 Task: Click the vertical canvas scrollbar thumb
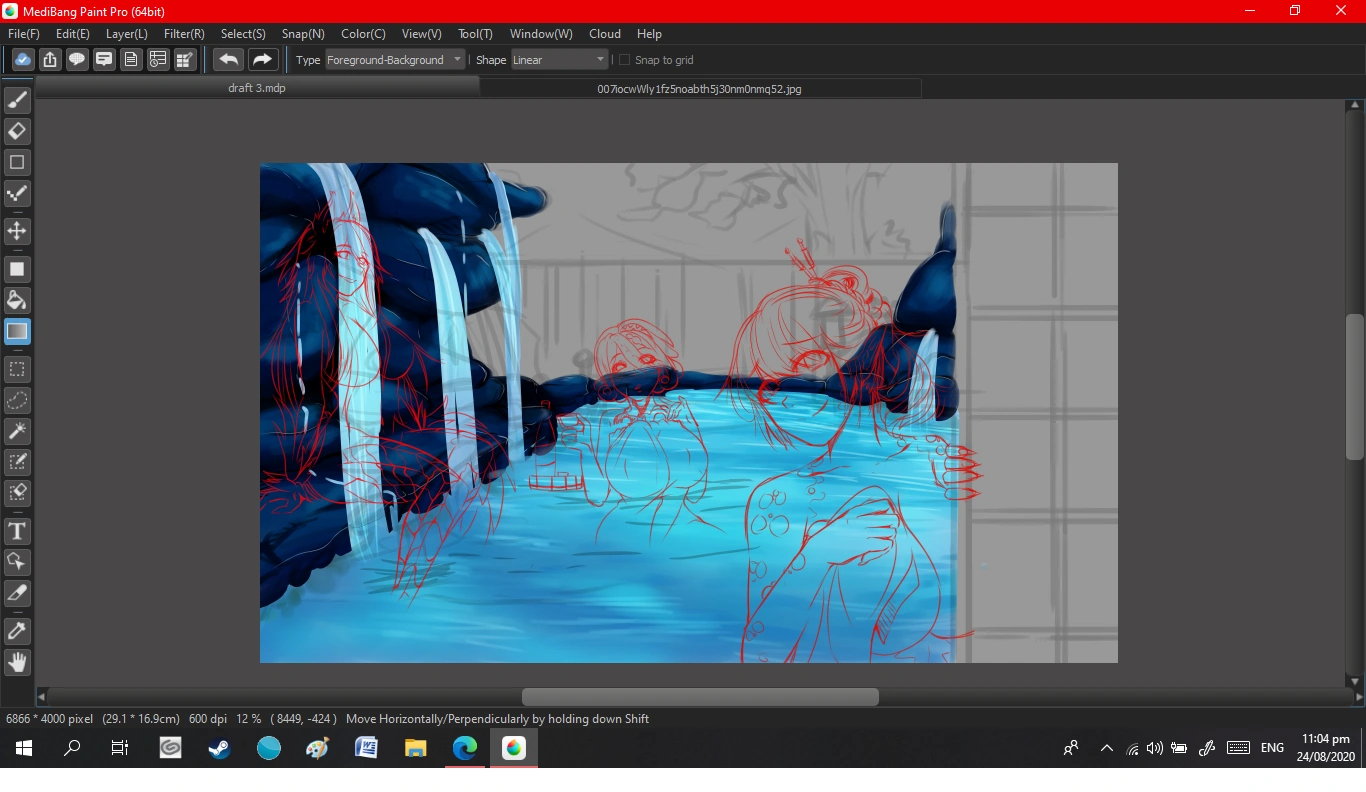coord(1355,386)
